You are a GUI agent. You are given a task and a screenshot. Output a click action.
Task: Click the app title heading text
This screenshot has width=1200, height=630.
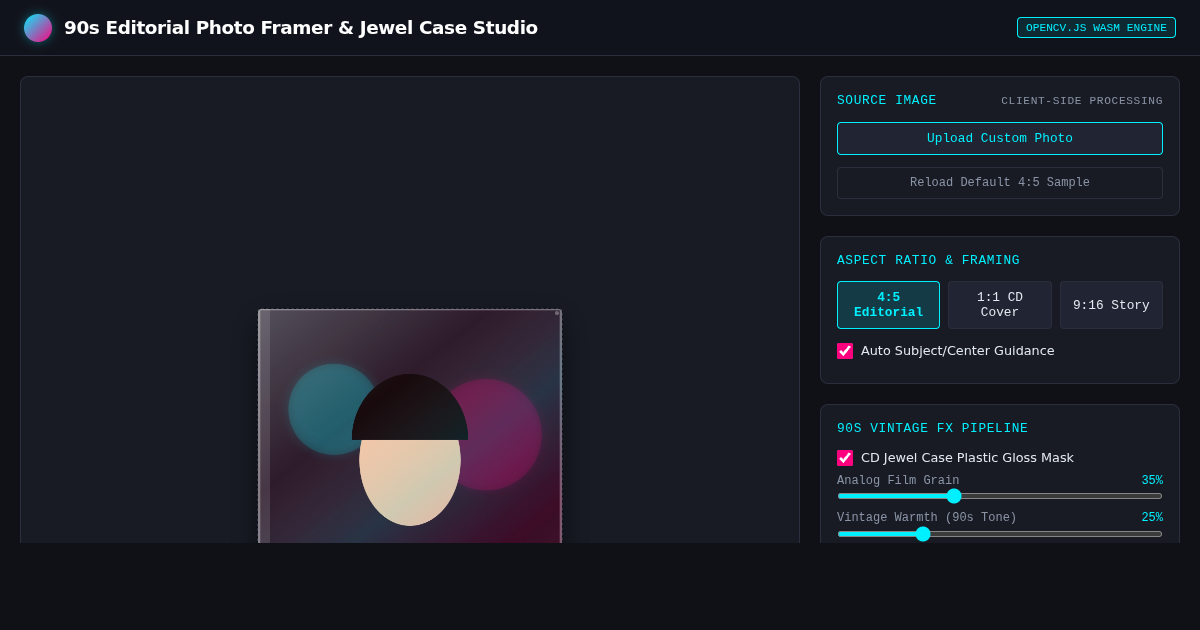point(301,28)
